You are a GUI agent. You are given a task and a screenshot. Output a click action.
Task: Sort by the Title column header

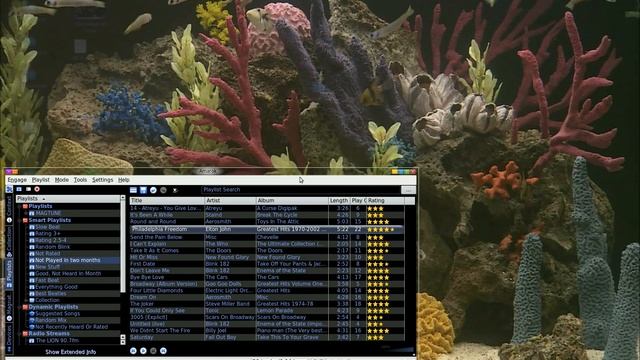click(167, 201)
